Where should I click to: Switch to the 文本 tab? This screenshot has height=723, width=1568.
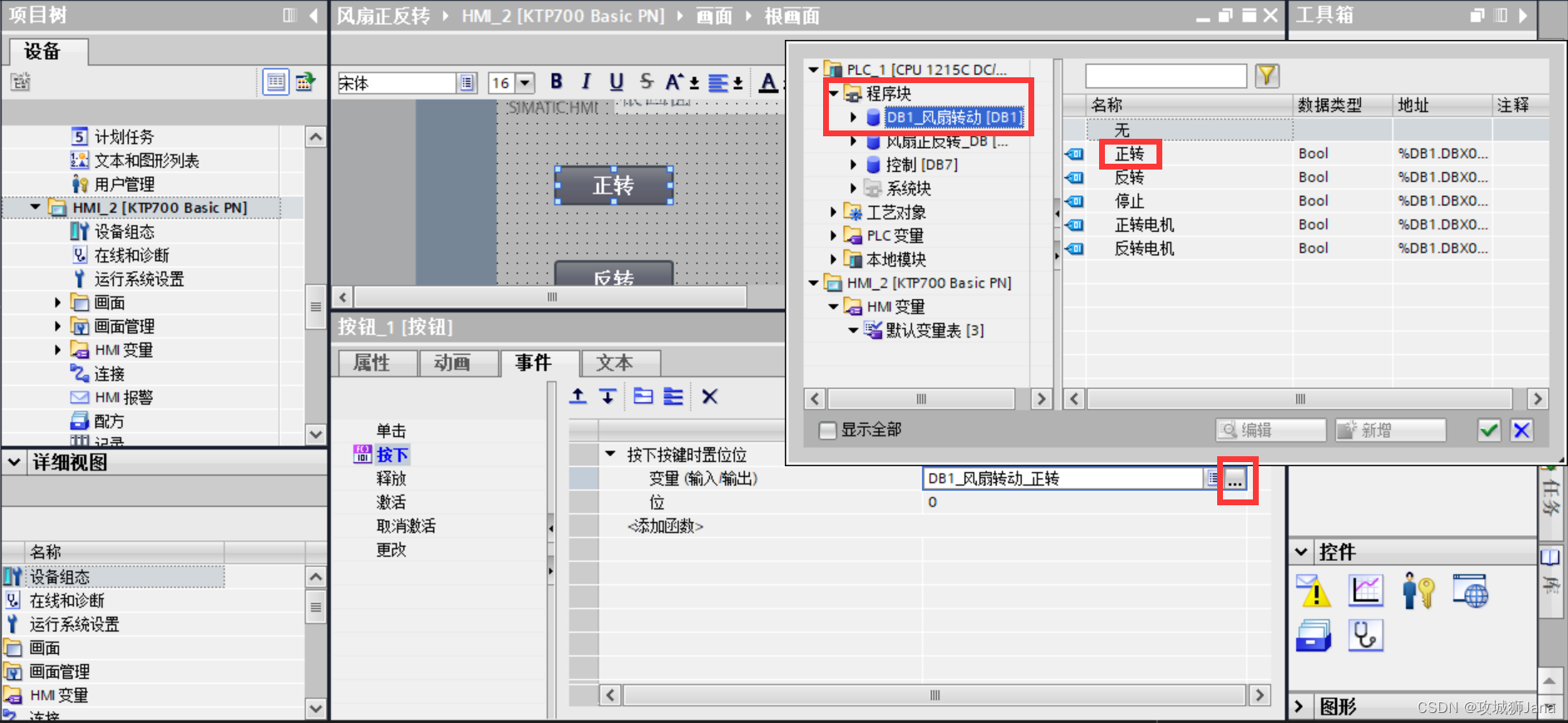[x=620, y=363]
